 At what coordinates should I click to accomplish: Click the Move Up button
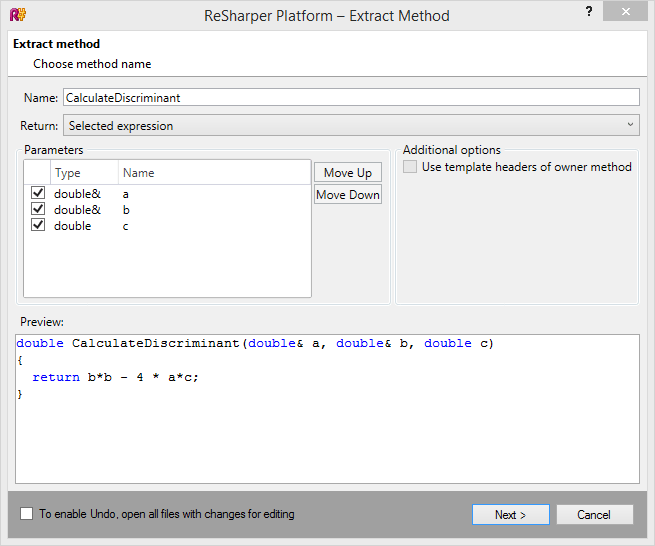pyautogui.click(x=348, y=173)
